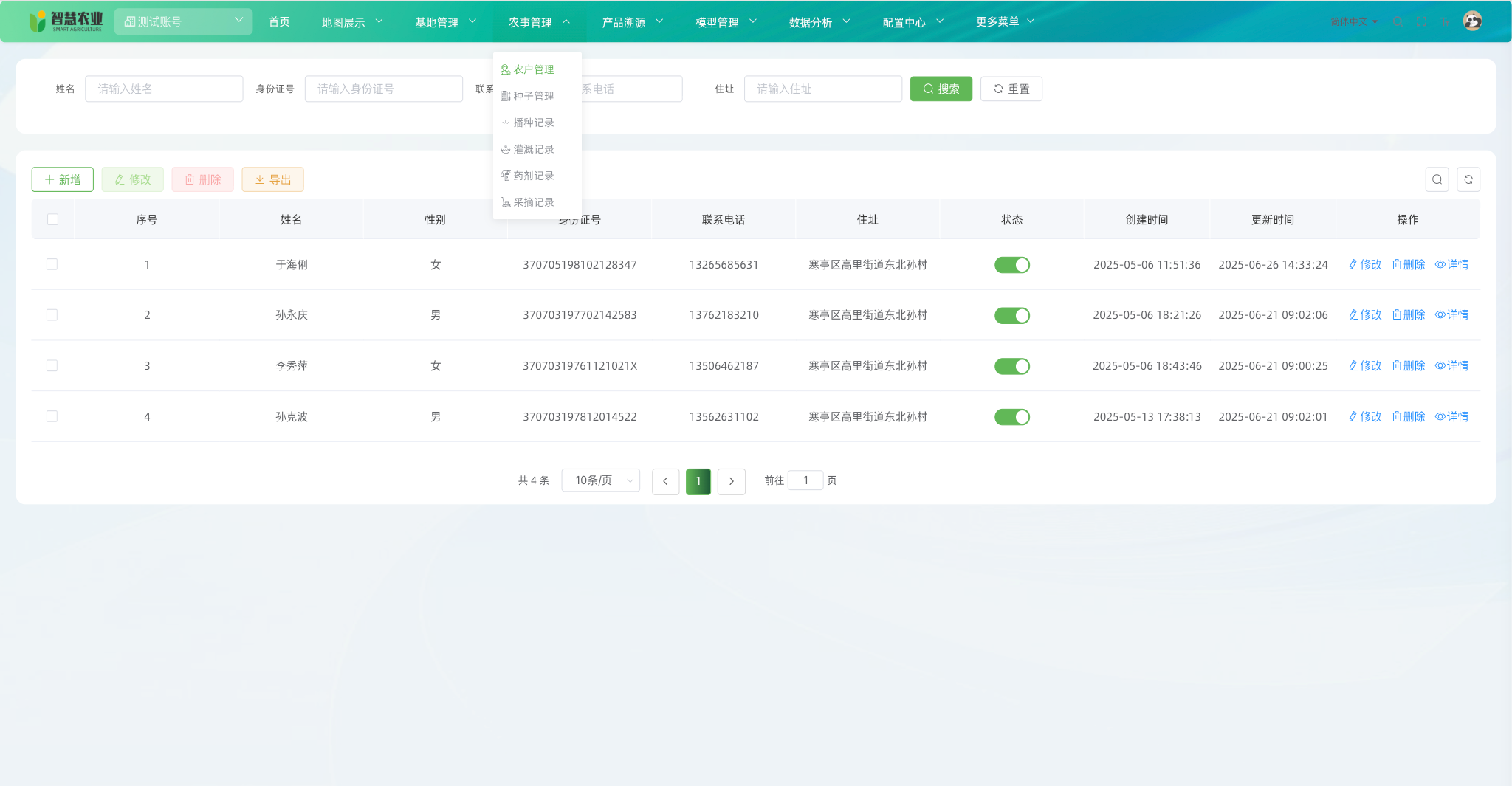Viewport: 1512px width, 786px height.
Task: Check the select-all checkbox in table header
Action: click(x=52, y=219)
